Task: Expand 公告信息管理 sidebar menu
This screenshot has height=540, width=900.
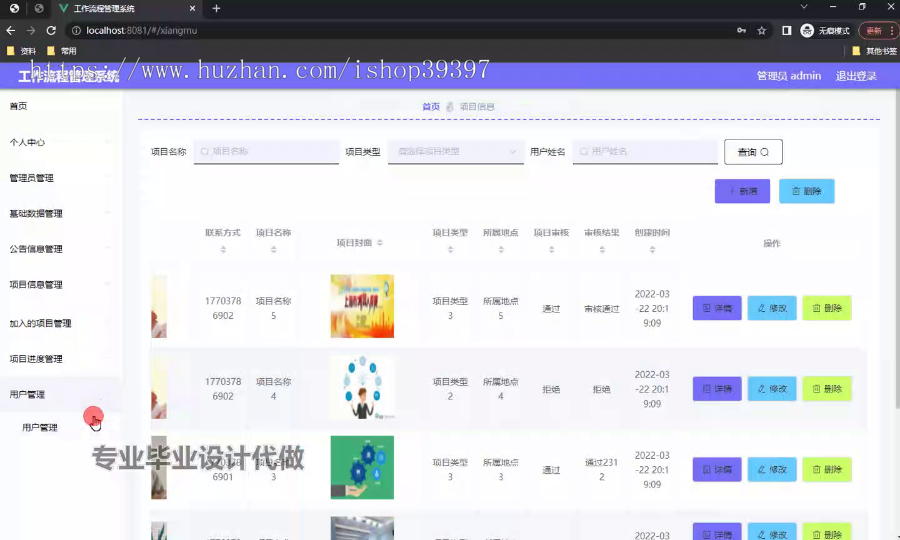Action: pos(60,249)
